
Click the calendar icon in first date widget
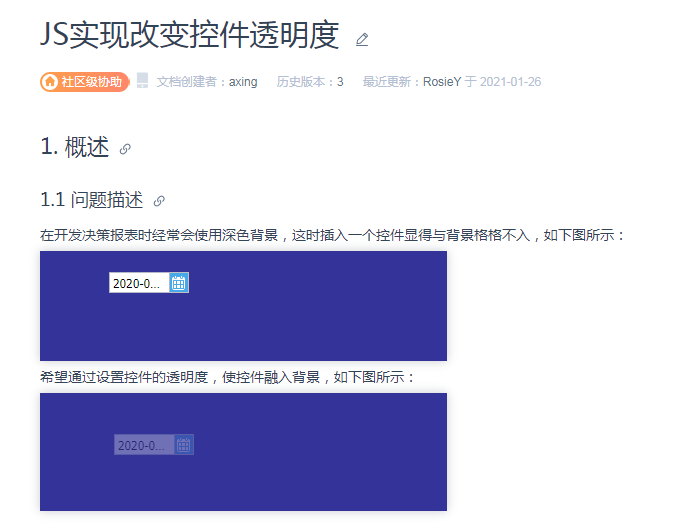(x=179, y=283)
